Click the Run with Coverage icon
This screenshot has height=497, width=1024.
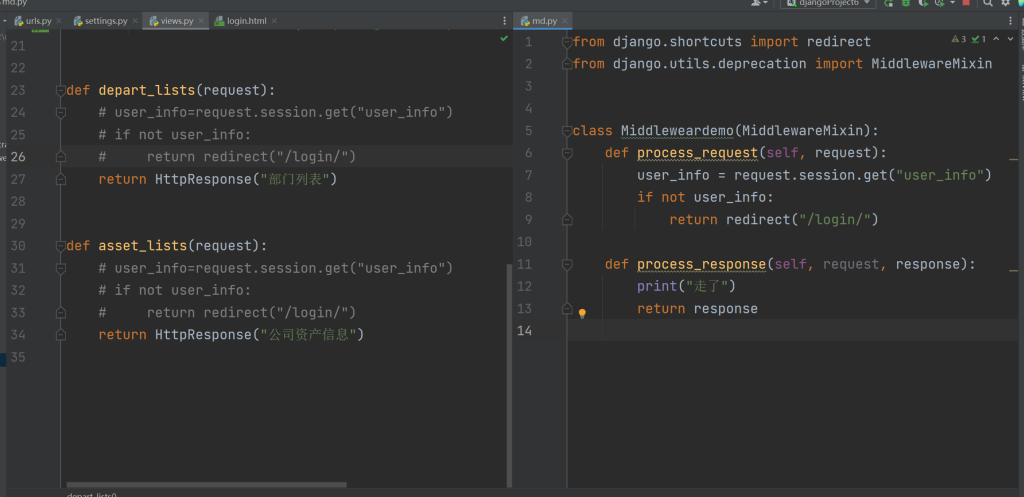coord(922,3)
